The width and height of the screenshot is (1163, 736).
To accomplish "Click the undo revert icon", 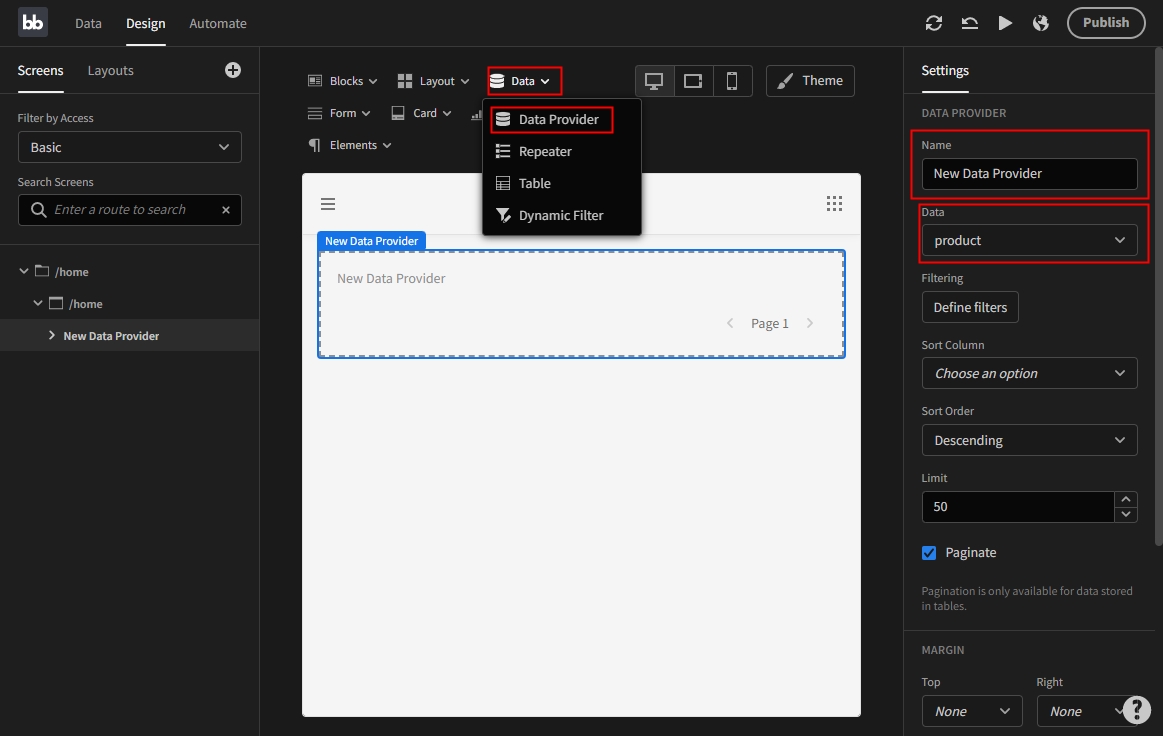I will 969,23.
